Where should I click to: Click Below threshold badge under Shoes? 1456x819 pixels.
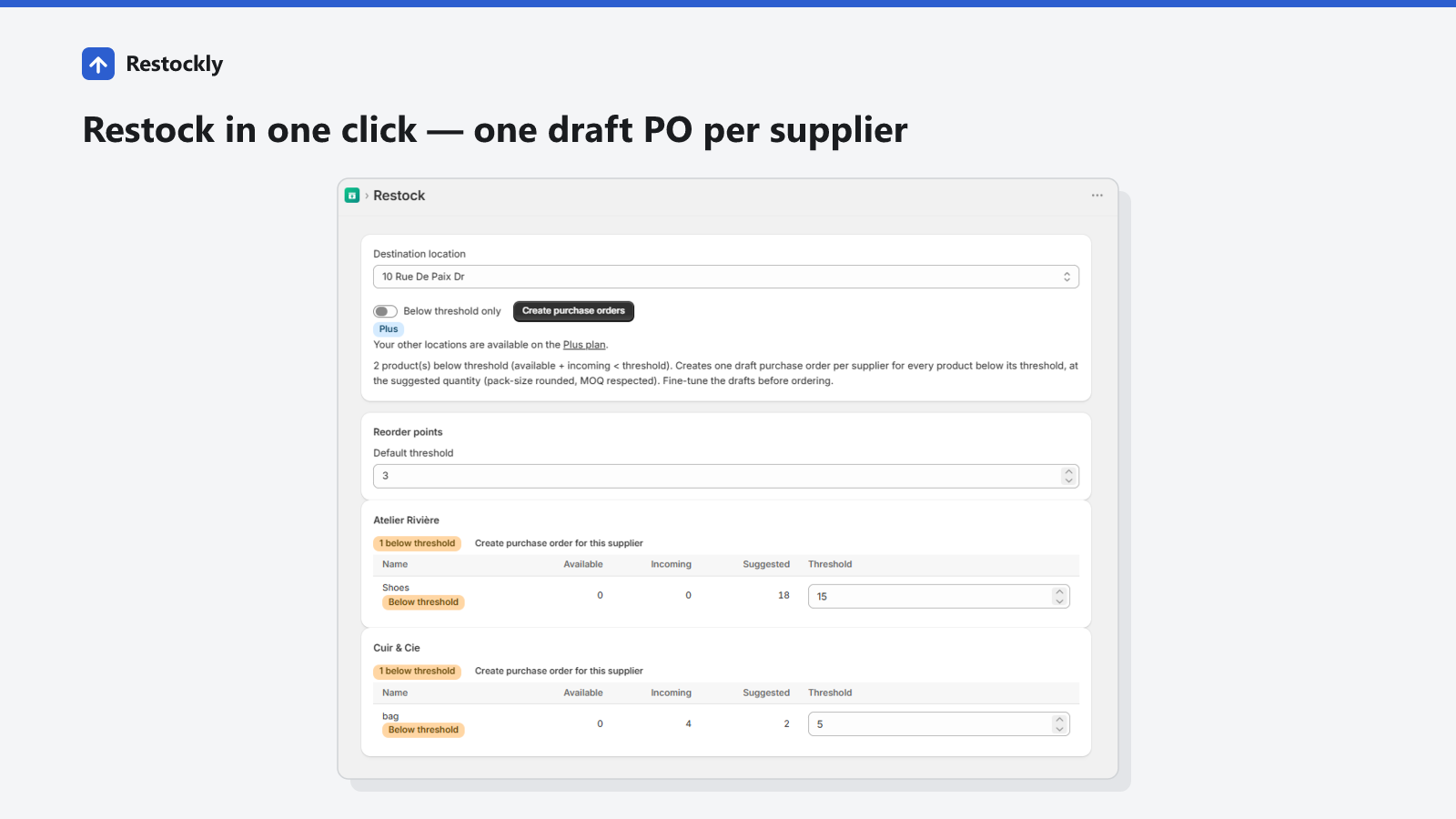click(423, 602)
